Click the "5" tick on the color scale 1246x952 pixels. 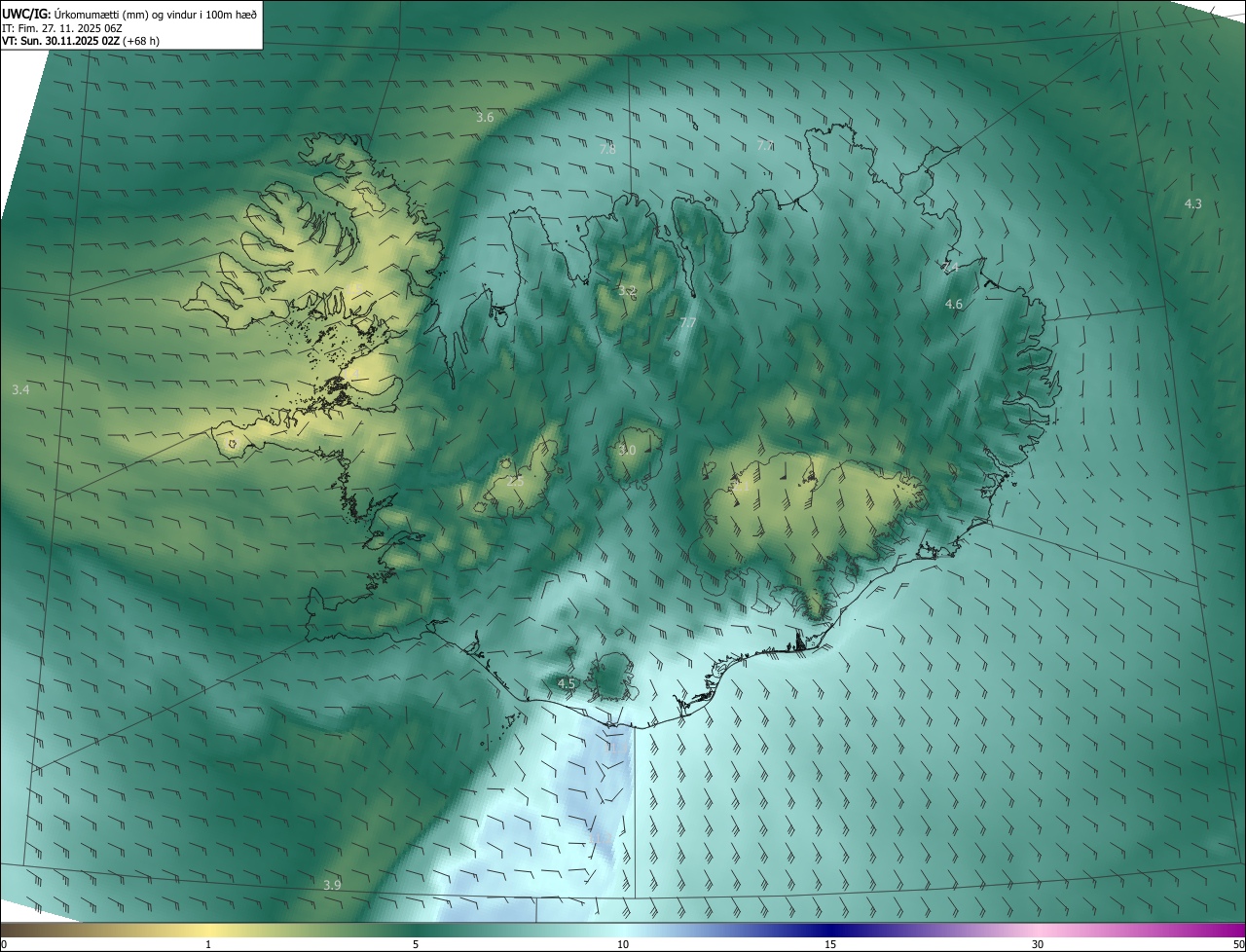click(x=416, y=944)
